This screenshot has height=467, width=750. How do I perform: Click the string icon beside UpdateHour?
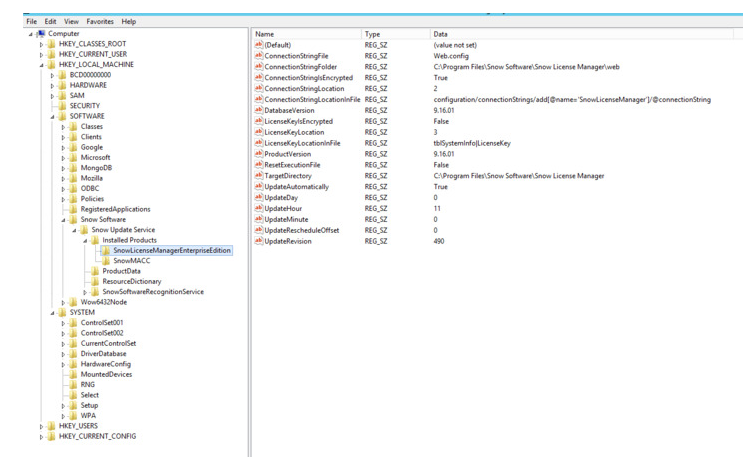click(x=259, y=209)
